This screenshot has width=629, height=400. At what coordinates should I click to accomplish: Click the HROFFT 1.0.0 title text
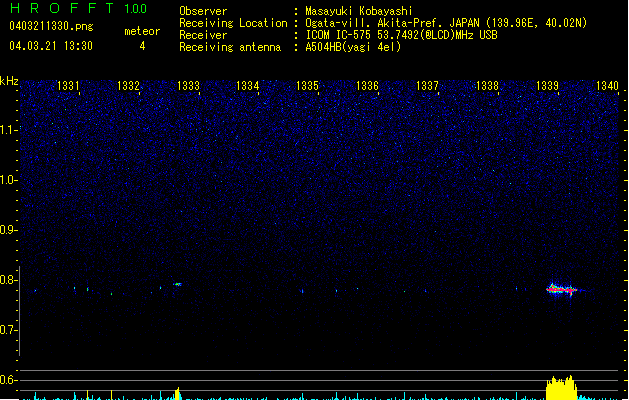coord(79,8)
